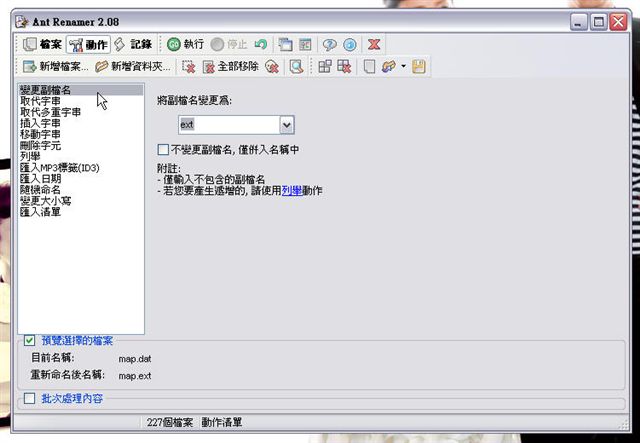Select 取代多重字串 action
This screenshot has width=640, height=443.
pyautogui.click(x=81, y=112)
